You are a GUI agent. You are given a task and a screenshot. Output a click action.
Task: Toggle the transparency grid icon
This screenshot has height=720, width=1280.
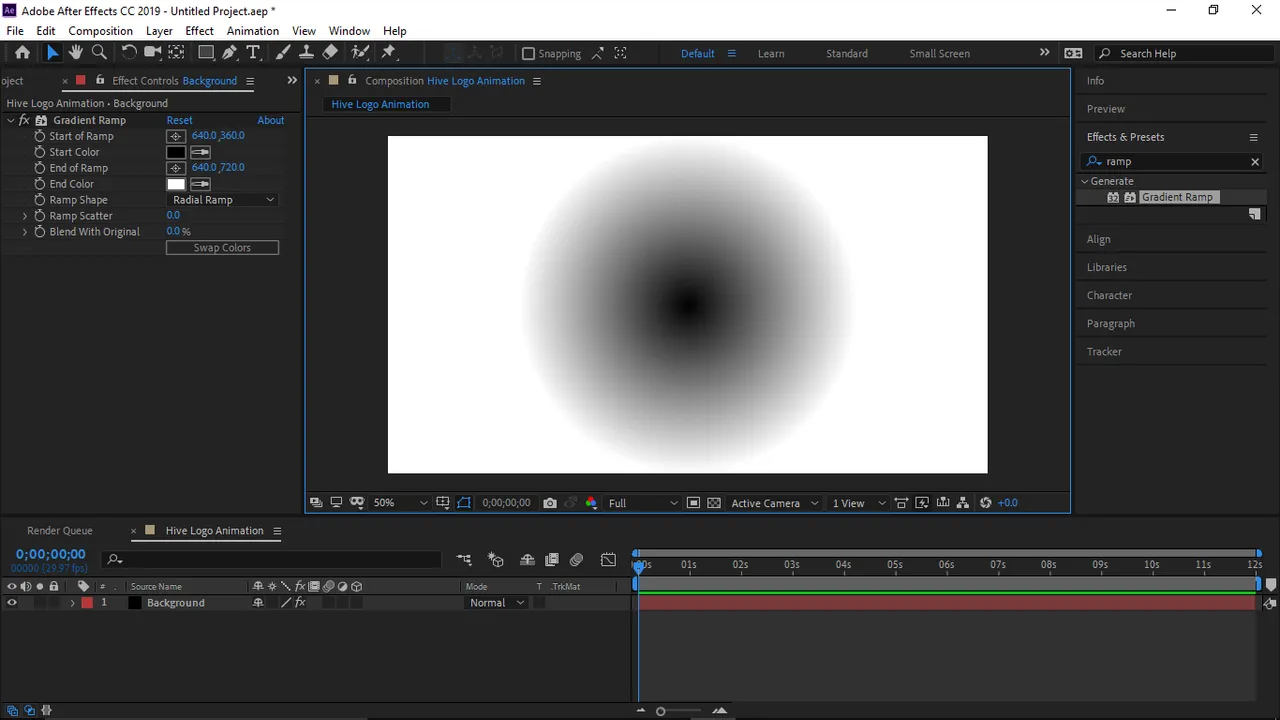(x=714, y=503)
